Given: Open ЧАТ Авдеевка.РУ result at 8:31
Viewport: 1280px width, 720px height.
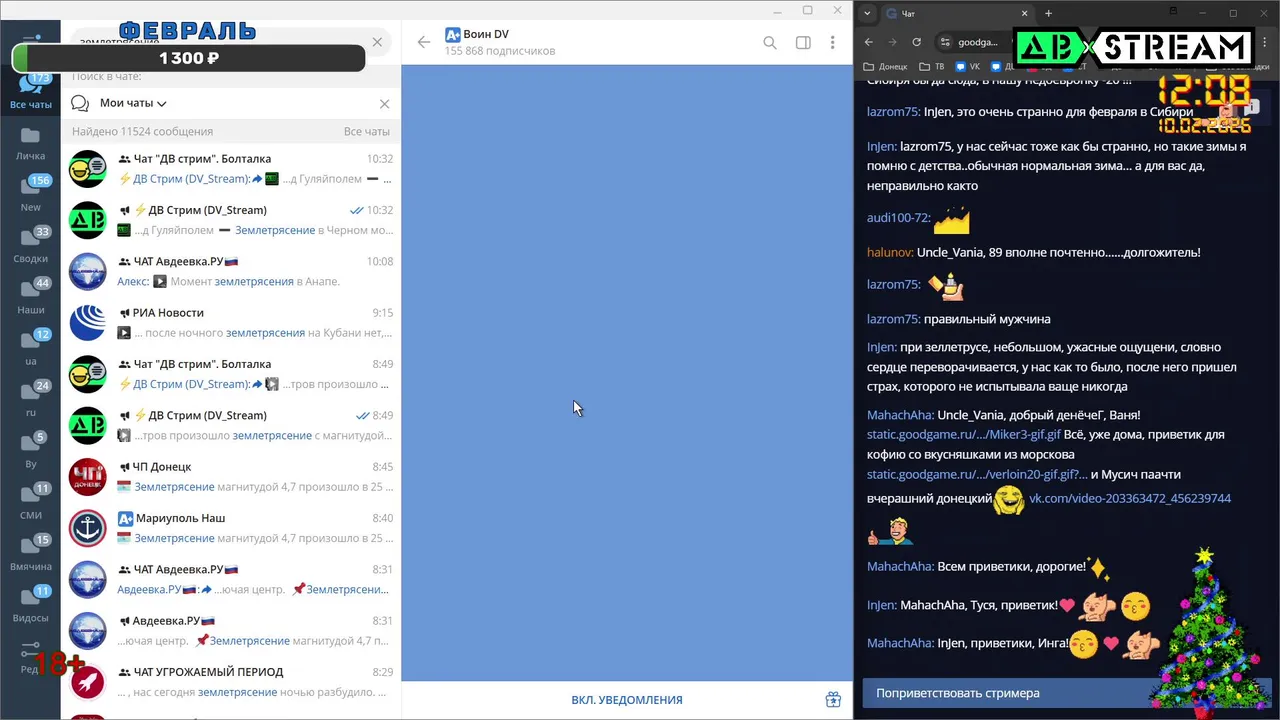Looking at the screenshot, I should (230, 579).
